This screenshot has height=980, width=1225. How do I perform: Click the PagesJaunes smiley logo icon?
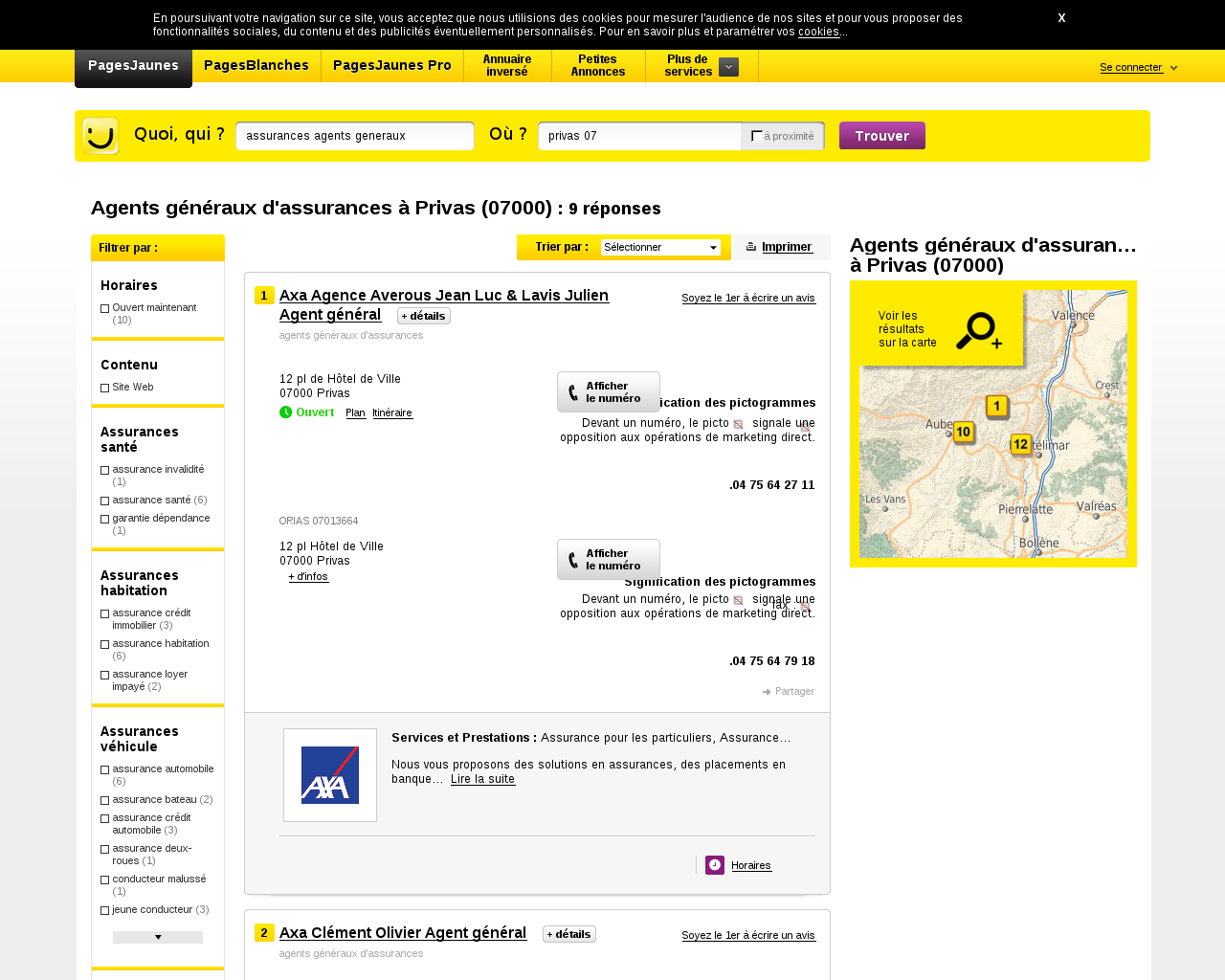click(x=100, y=136)
